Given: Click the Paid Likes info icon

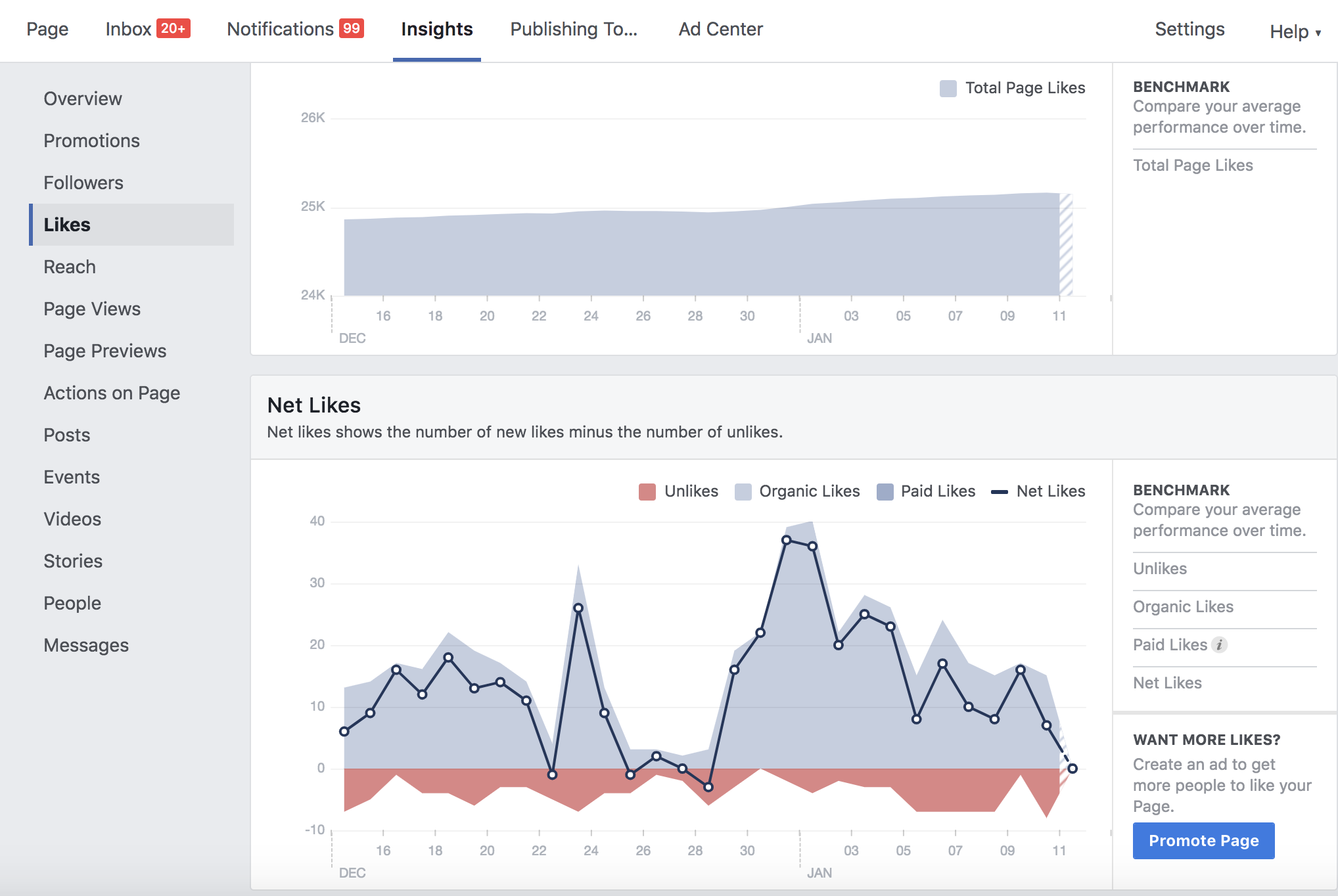Looking at the screenshot, I should (1219, 645).
